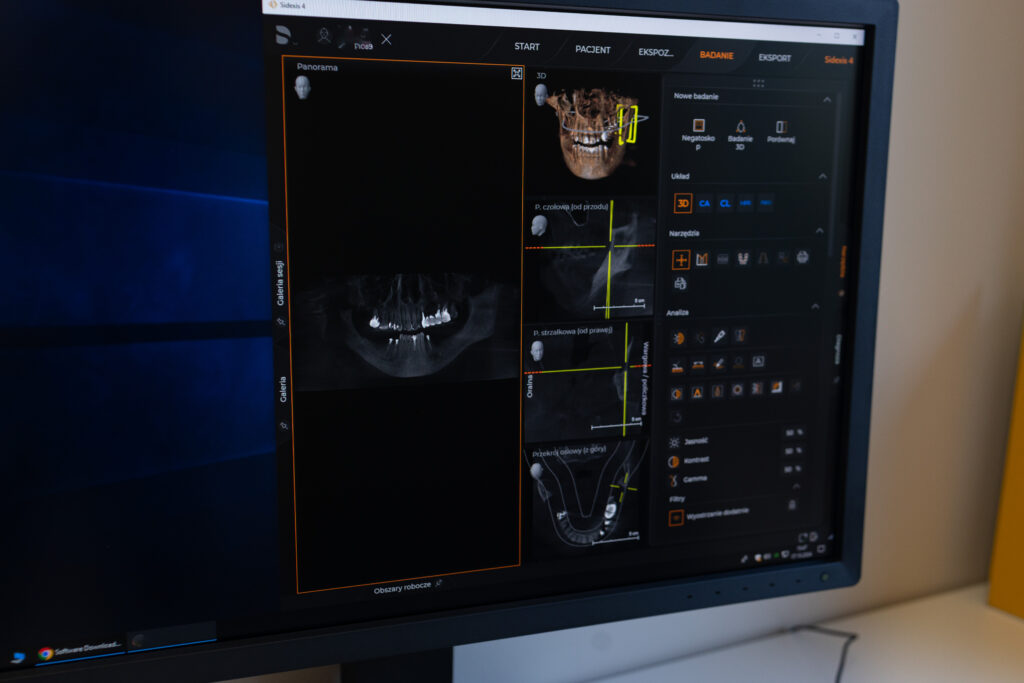The image size is (1024, 683).
Task: Open the PACJENT tab
Action: coord(592,49)
